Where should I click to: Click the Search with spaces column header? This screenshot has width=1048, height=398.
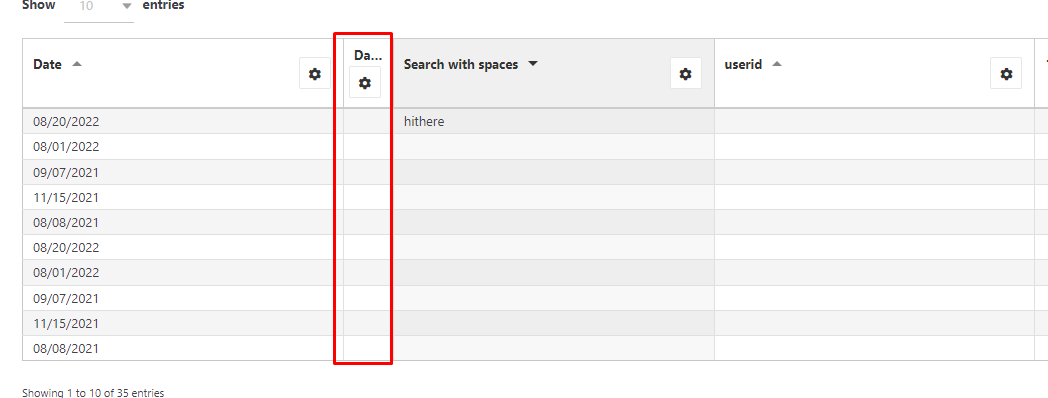(461, 65)
